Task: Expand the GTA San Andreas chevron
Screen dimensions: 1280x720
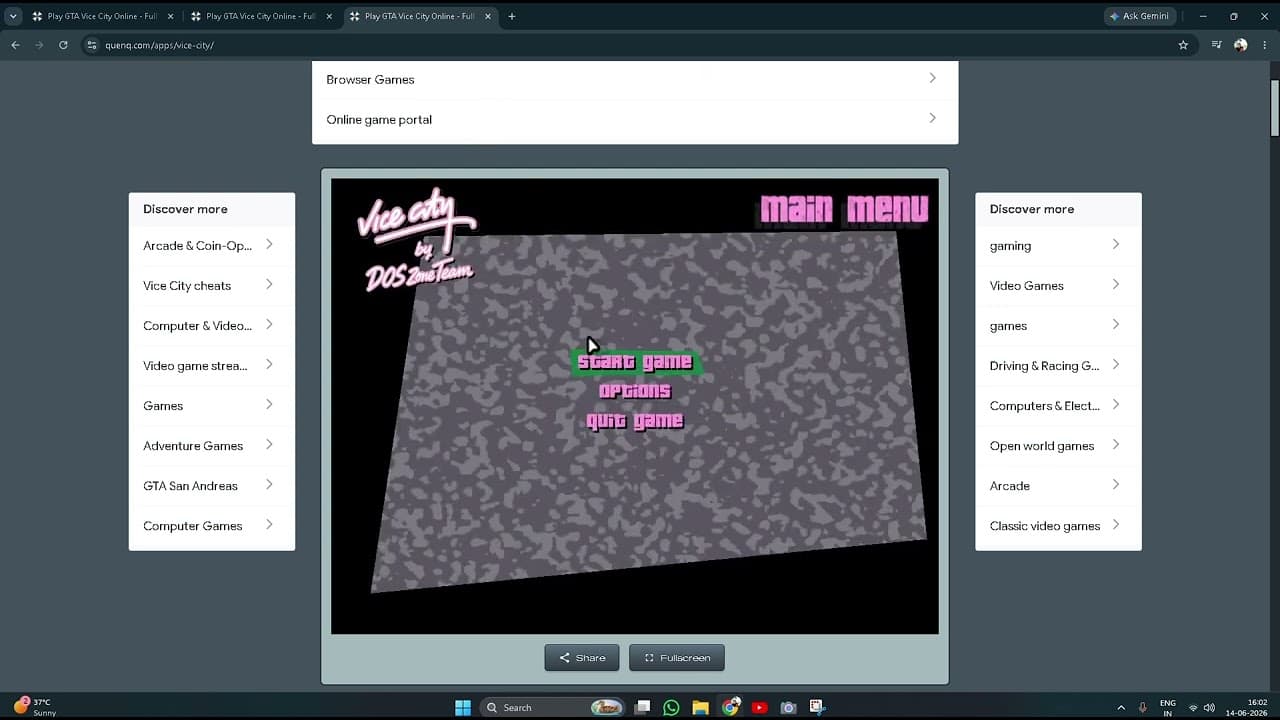Action: (x=269, y=485)
